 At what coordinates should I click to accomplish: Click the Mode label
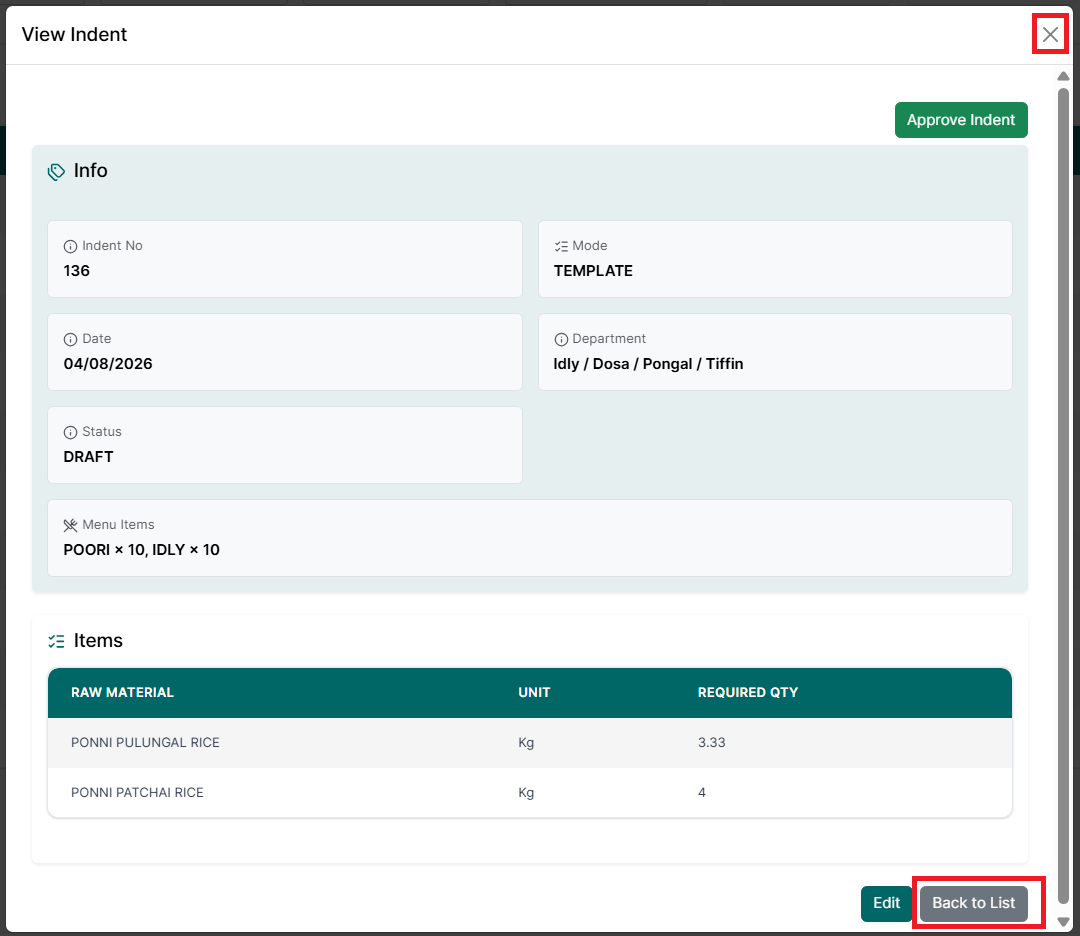[590, 246]
